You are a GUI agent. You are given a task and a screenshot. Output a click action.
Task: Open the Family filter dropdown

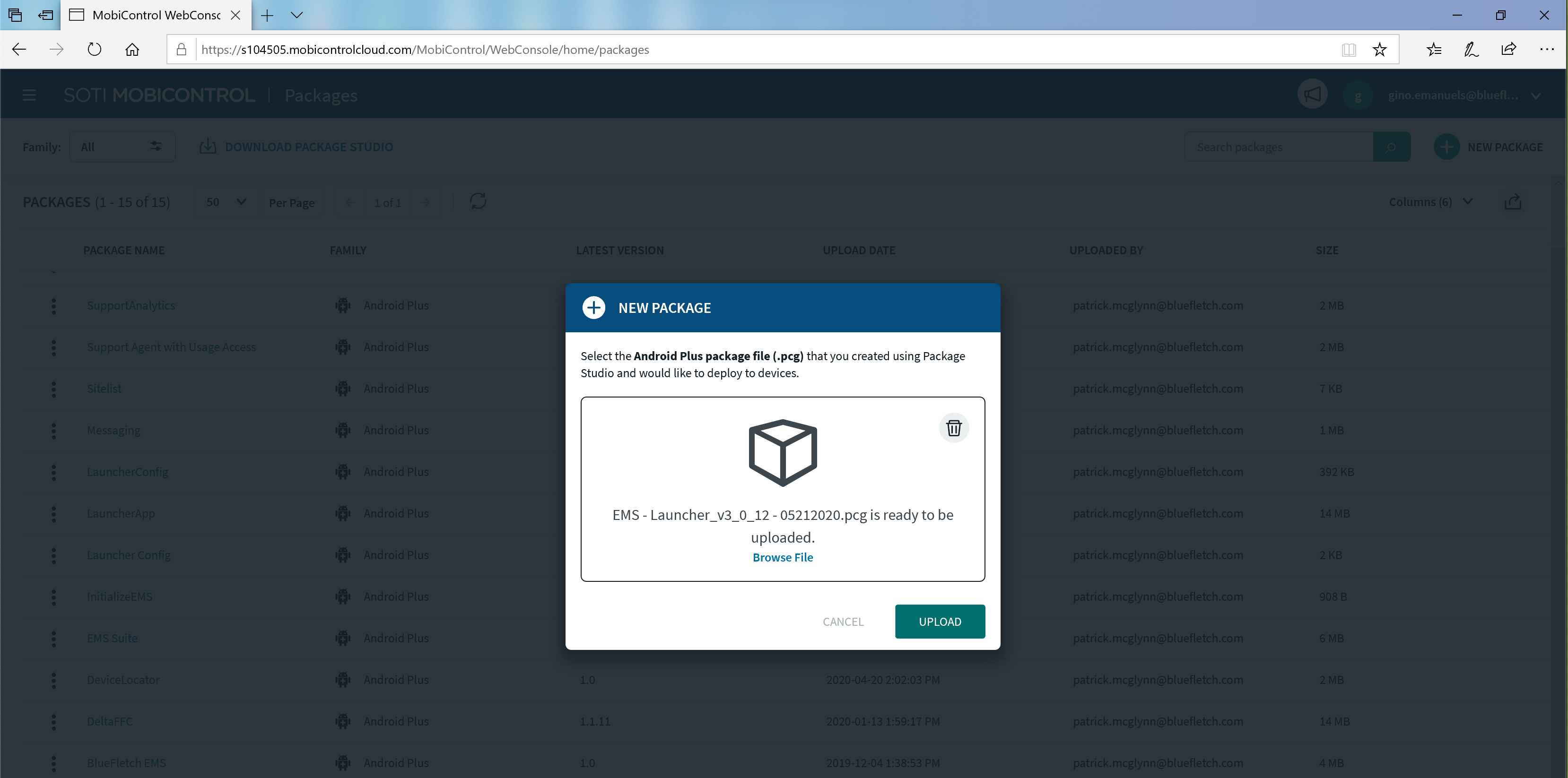(x=122, y=147)
